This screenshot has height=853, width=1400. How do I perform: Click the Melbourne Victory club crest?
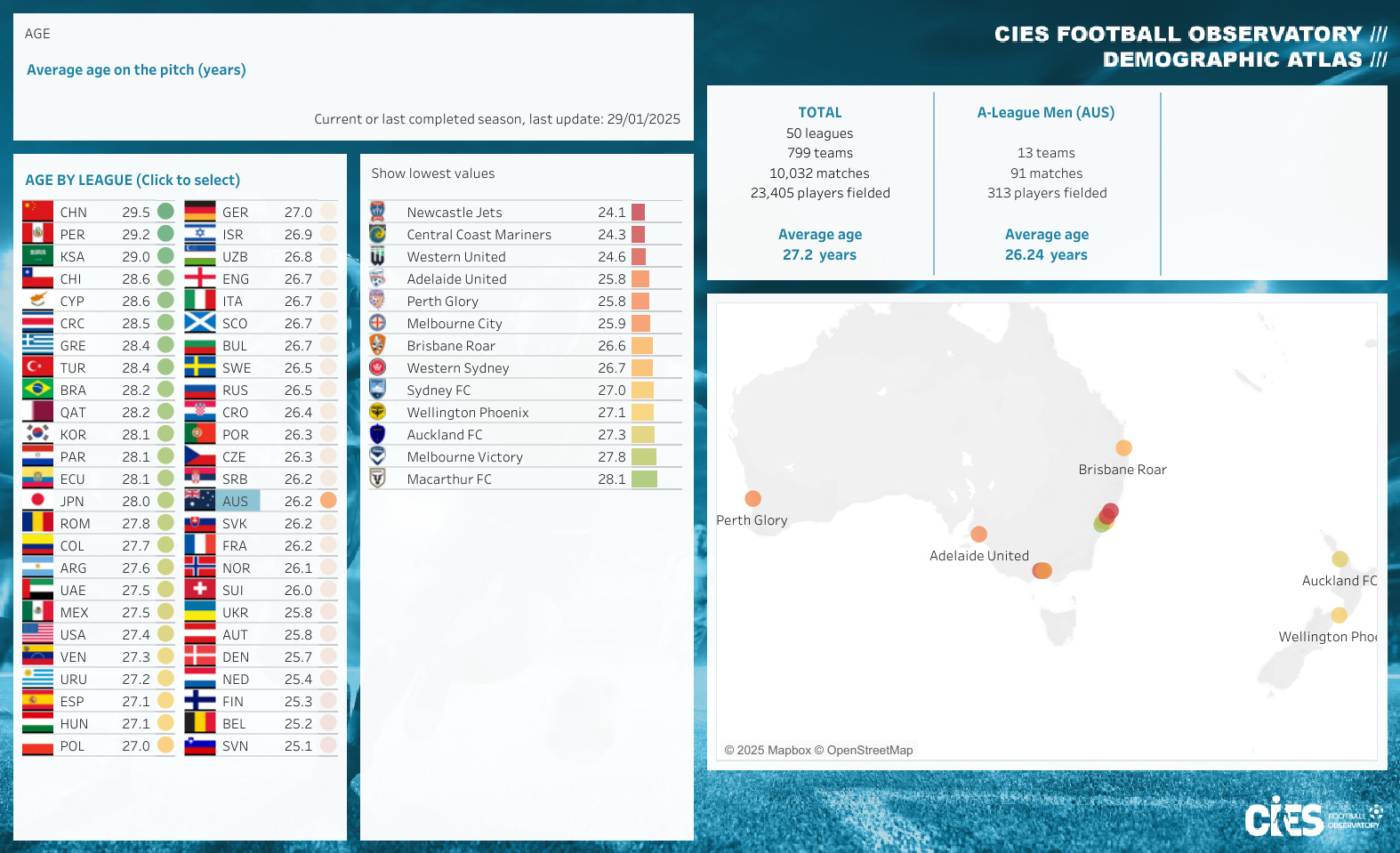tap(377, 456)
